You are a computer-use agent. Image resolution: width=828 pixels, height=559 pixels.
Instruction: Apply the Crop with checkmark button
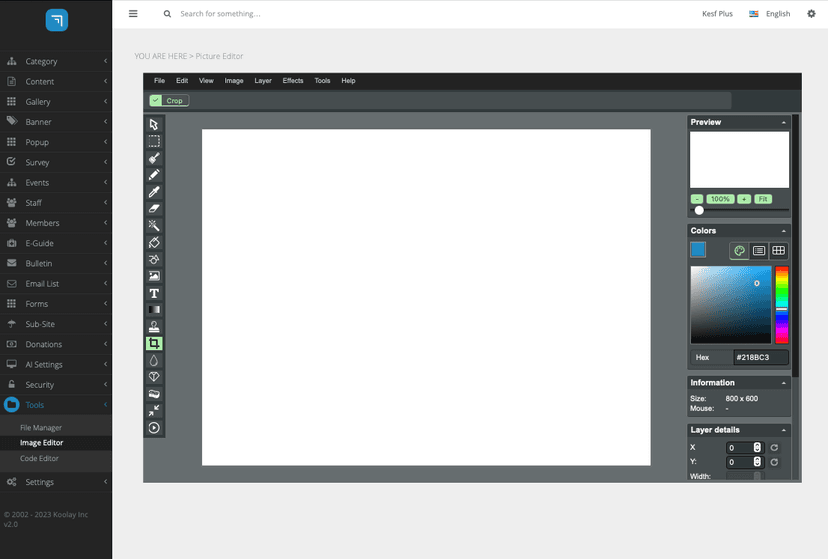[x=169, y=101]
